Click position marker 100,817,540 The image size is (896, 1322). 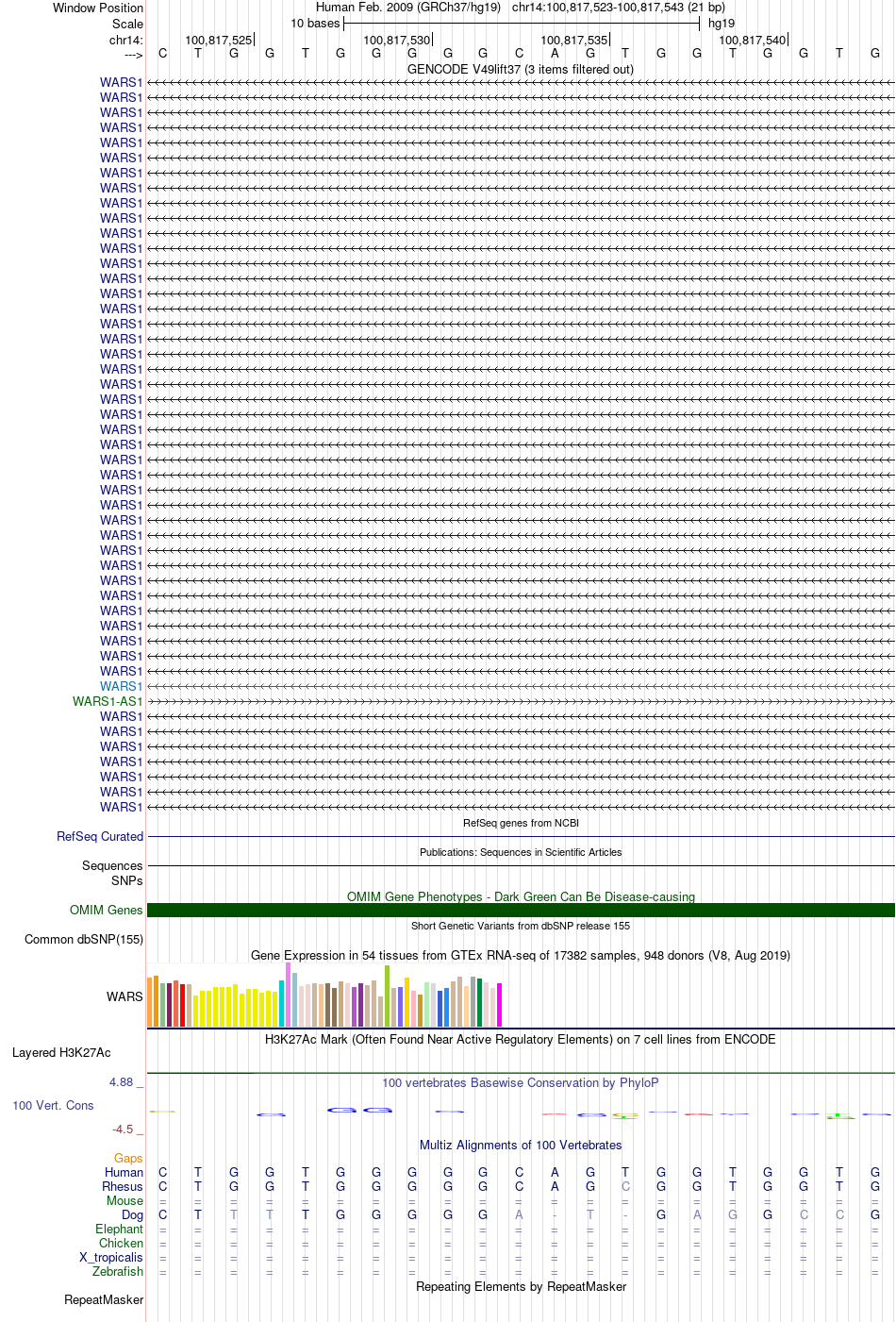[x=753, y=41]
